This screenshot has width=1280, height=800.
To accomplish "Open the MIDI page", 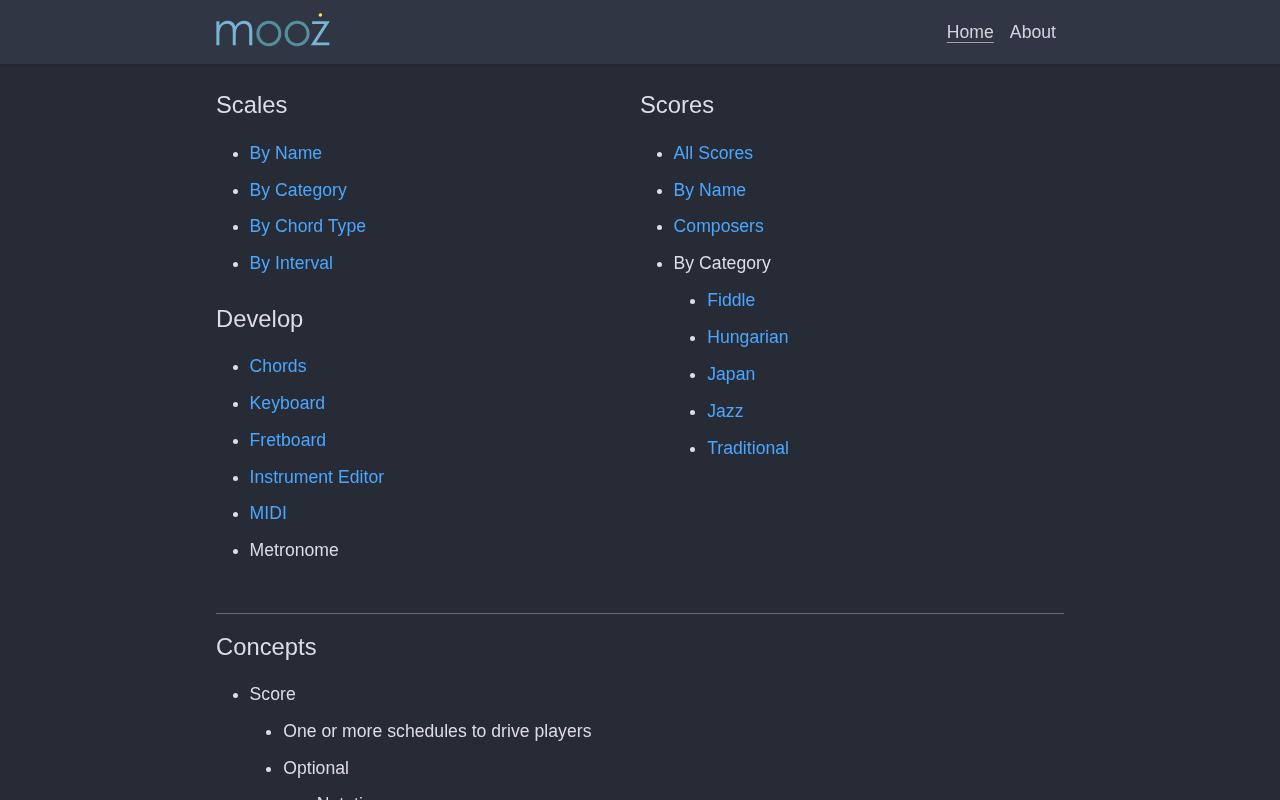I will click(x=268, y=513).
